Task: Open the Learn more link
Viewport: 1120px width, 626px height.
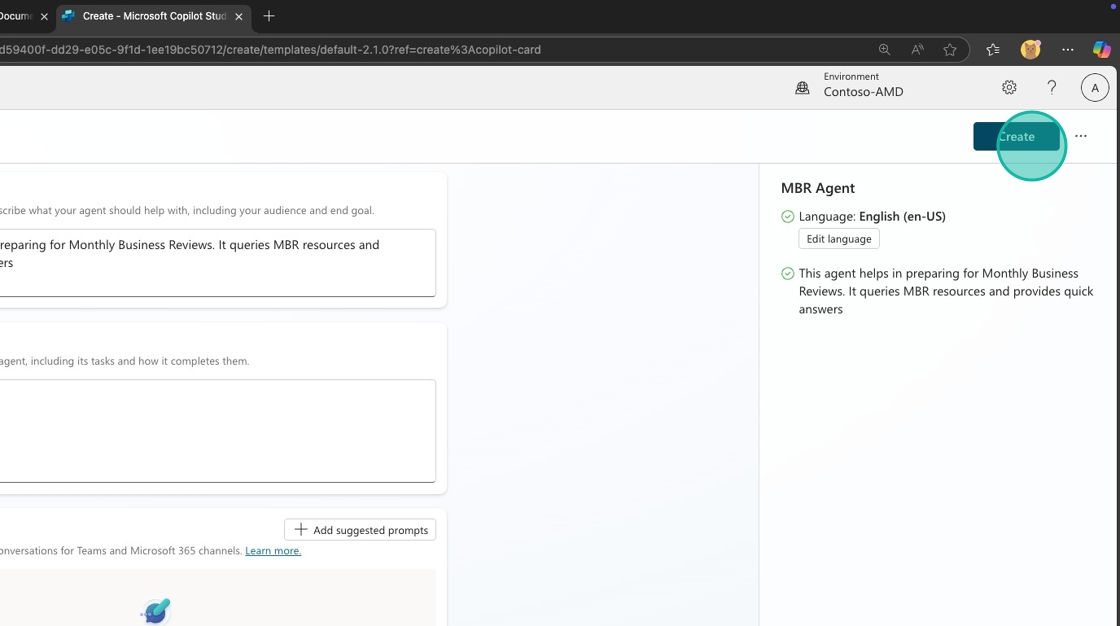Action: [x=273, y=551]
